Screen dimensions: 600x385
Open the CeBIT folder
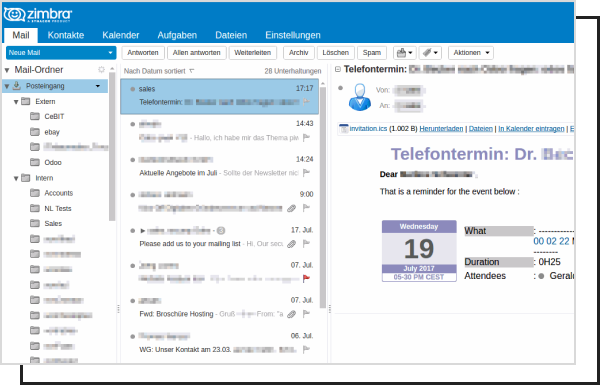(54, 116)
